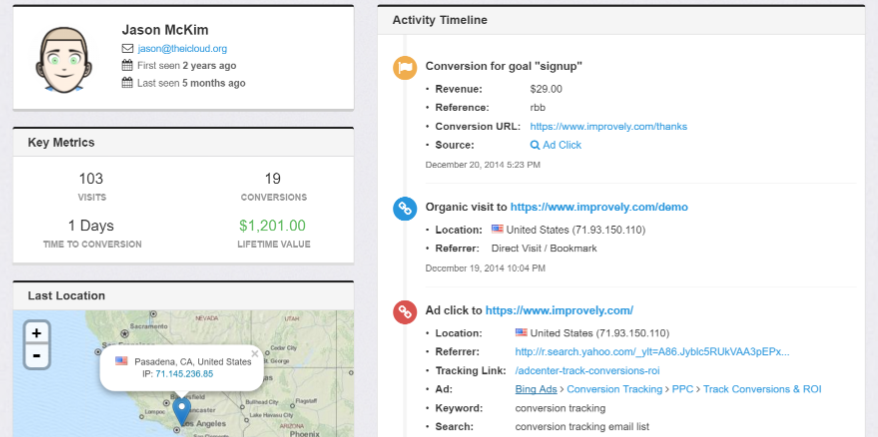Click US flag in organic visit location

(497, 229)
